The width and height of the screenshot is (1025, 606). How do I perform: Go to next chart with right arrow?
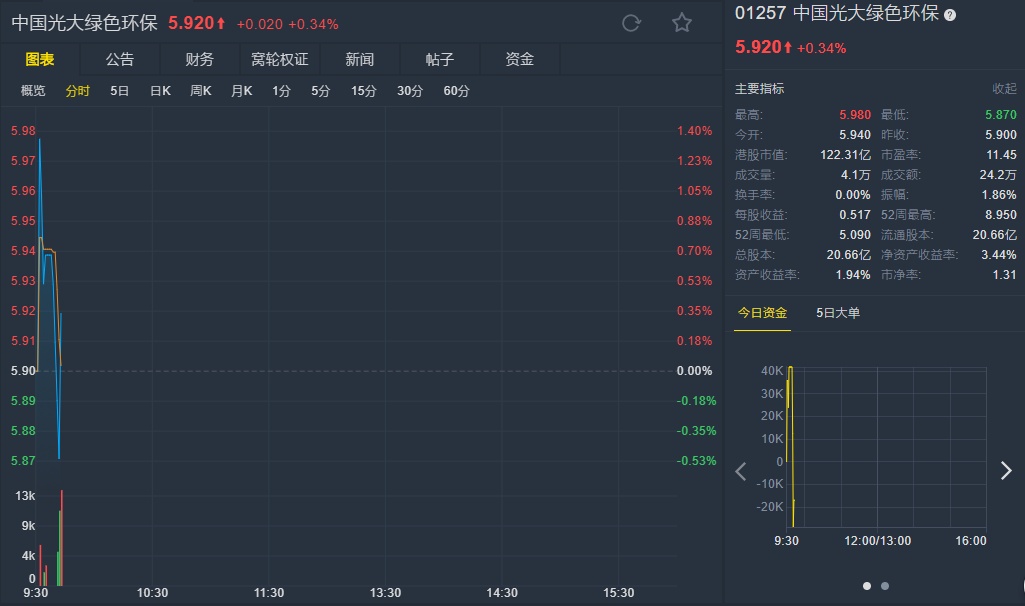(x=1006, y=471)
